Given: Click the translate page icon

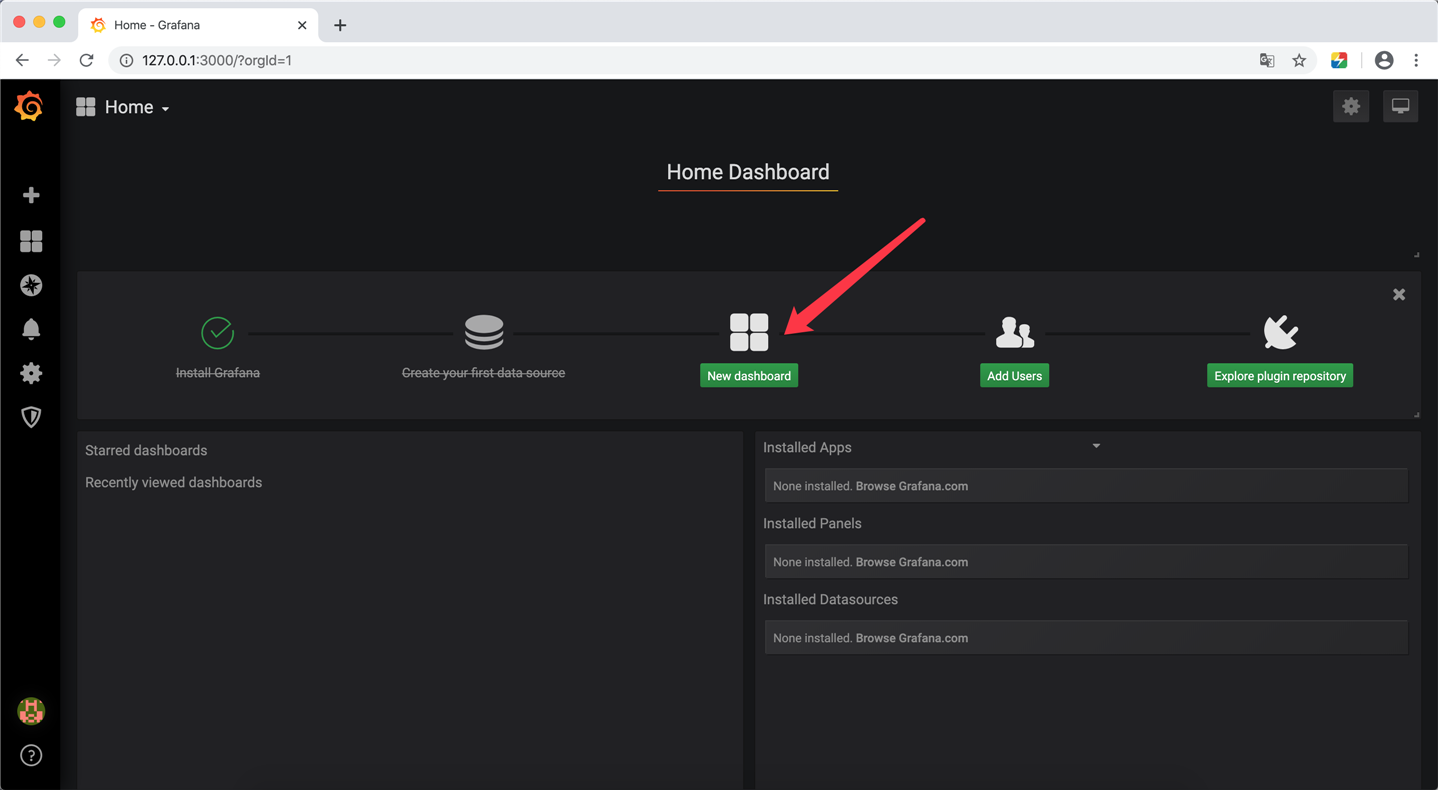Looking at the screenshot, I should pyautogui.click(x=1267, y=60).
